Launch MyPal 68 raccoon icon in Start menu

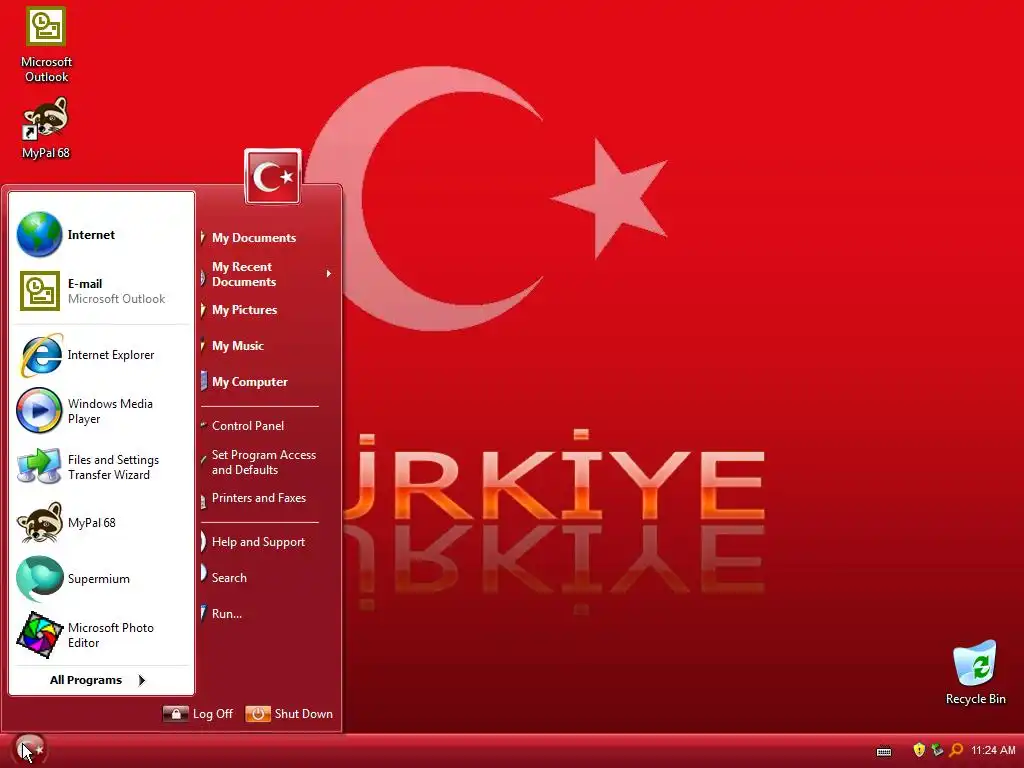pyautogui.click(x=39, y=522)
